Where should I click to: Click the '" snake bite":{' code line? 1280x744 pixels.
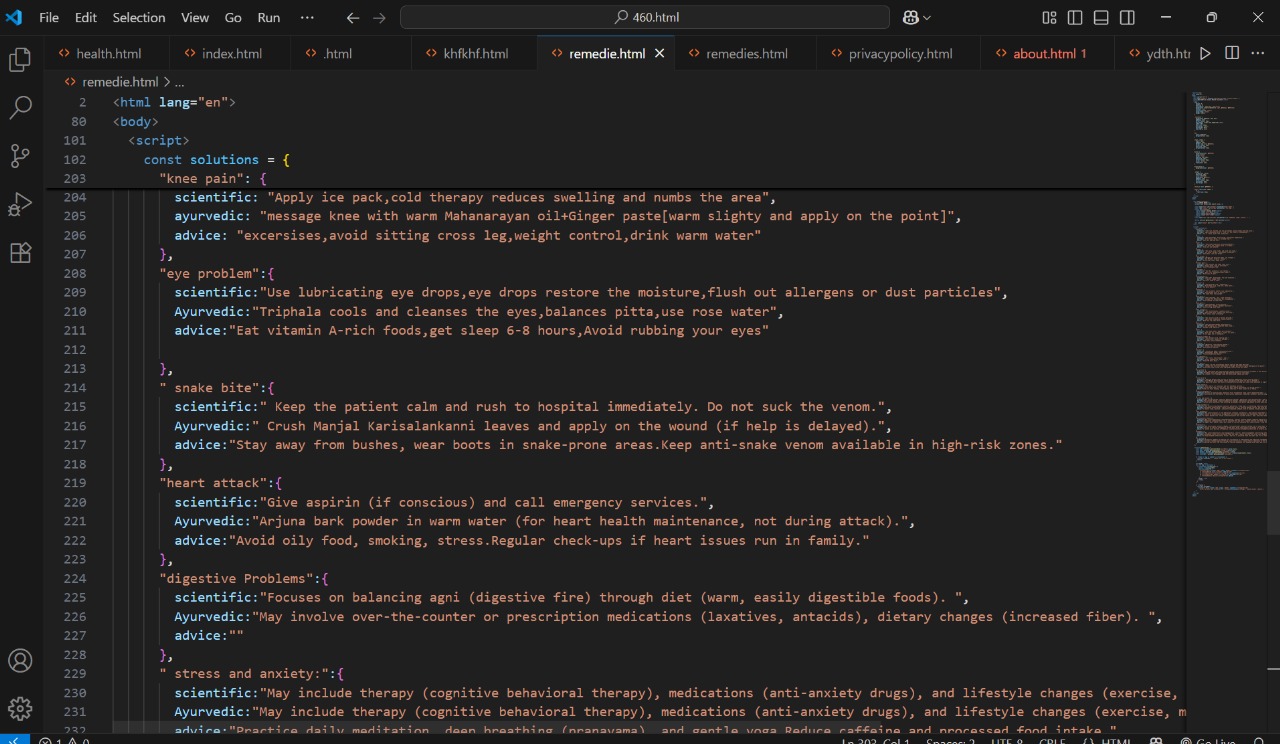click(x=217, y=387)
